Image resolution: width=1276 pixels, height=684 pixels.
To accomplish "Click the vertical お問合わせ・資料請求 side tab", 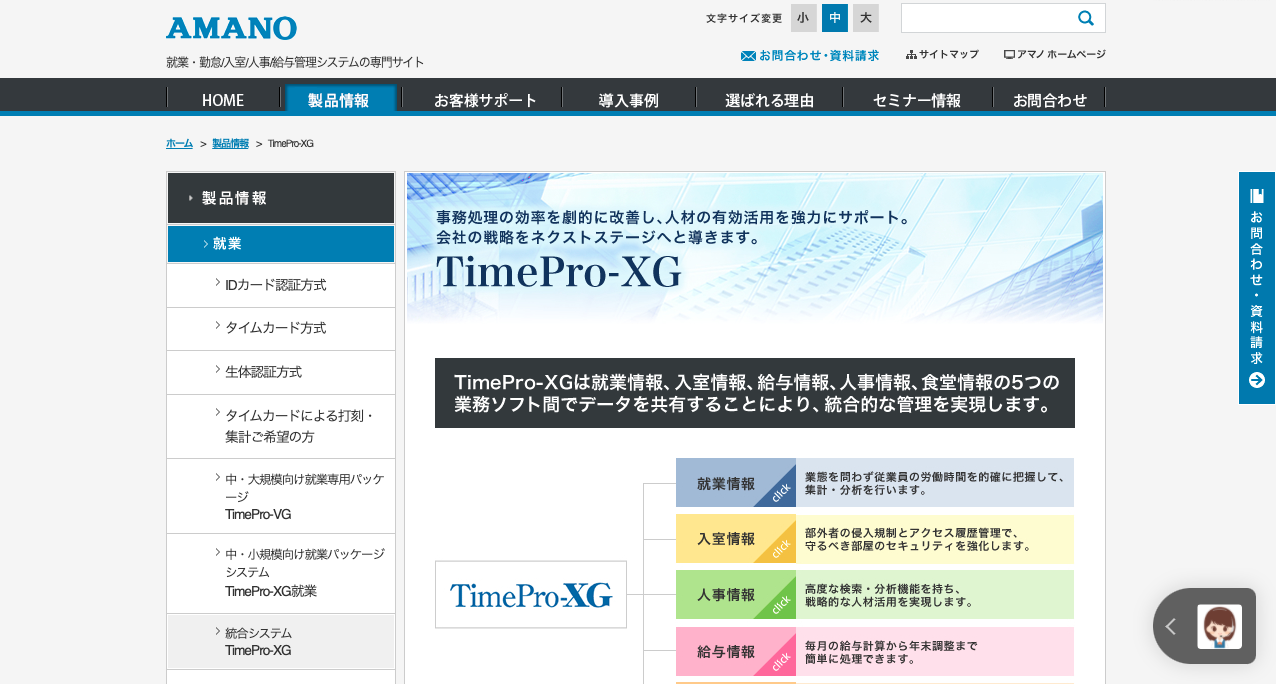I will pyautogui.click(x=1257, y=288).
